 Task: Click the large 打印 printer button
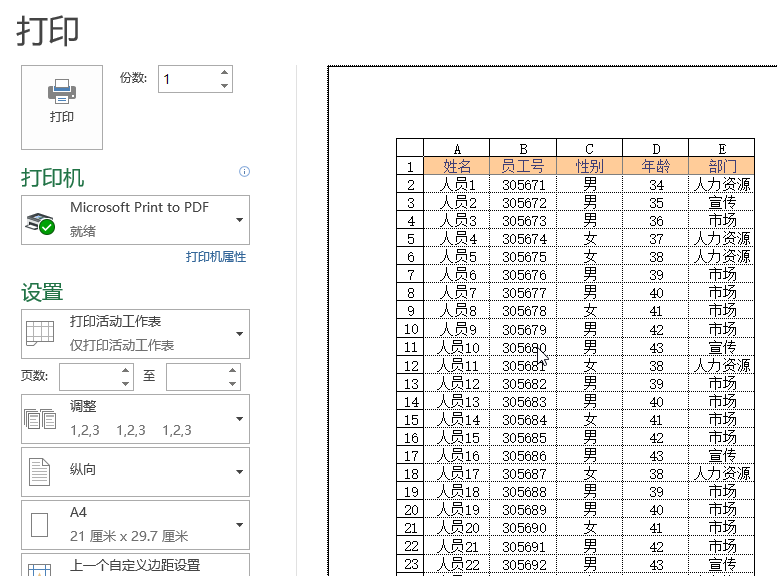pyautogui.click(x=62, y=106)
